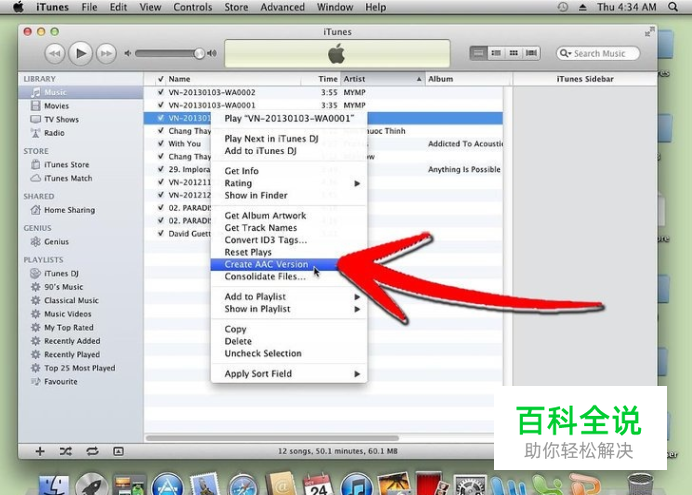Click the volume slider knob
The image size is (692, 495).
[x=199, y=53]
